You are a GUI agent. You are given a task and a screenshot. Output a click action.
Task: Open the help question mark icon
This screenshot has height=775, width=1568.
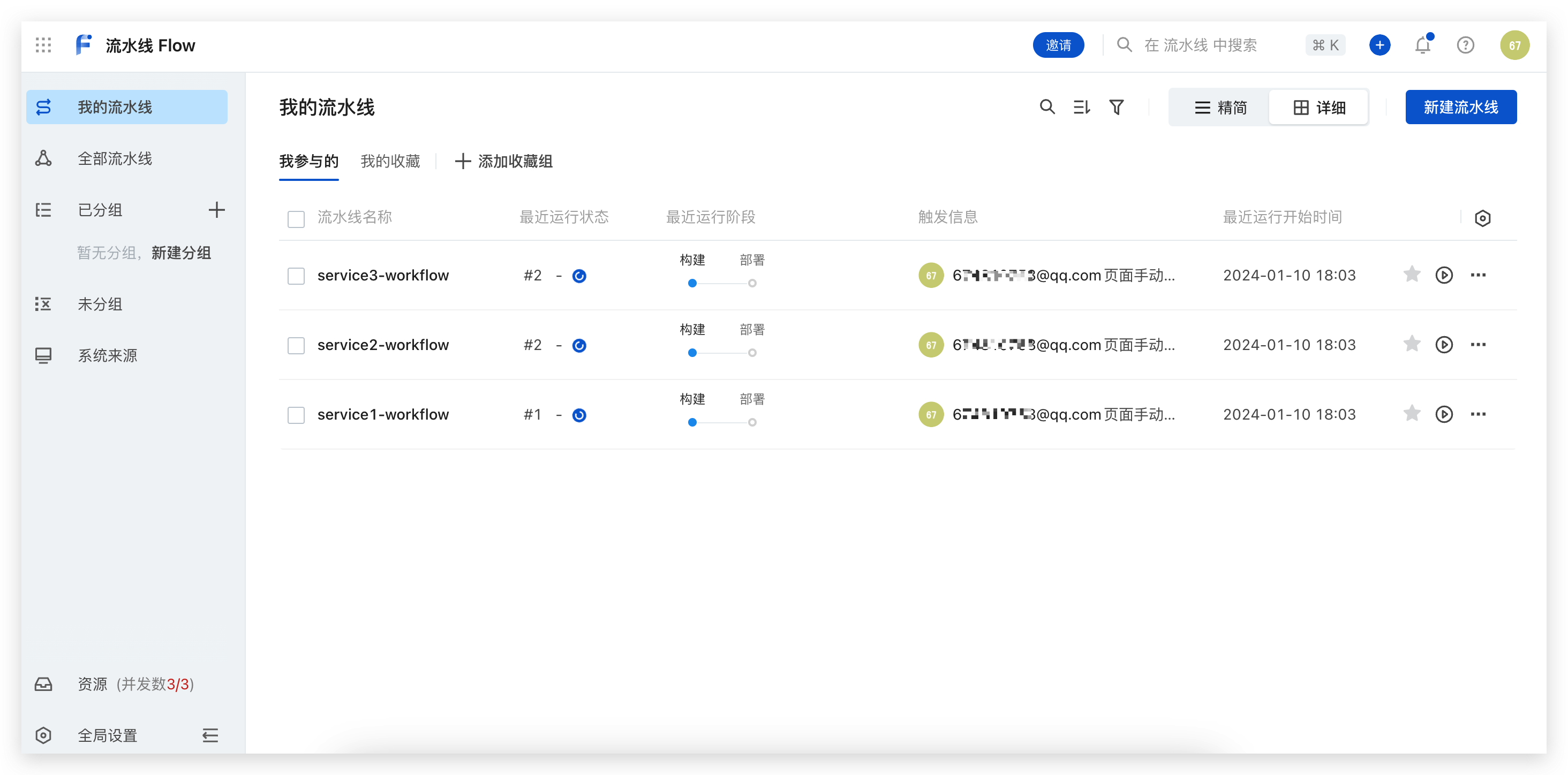1465,45
